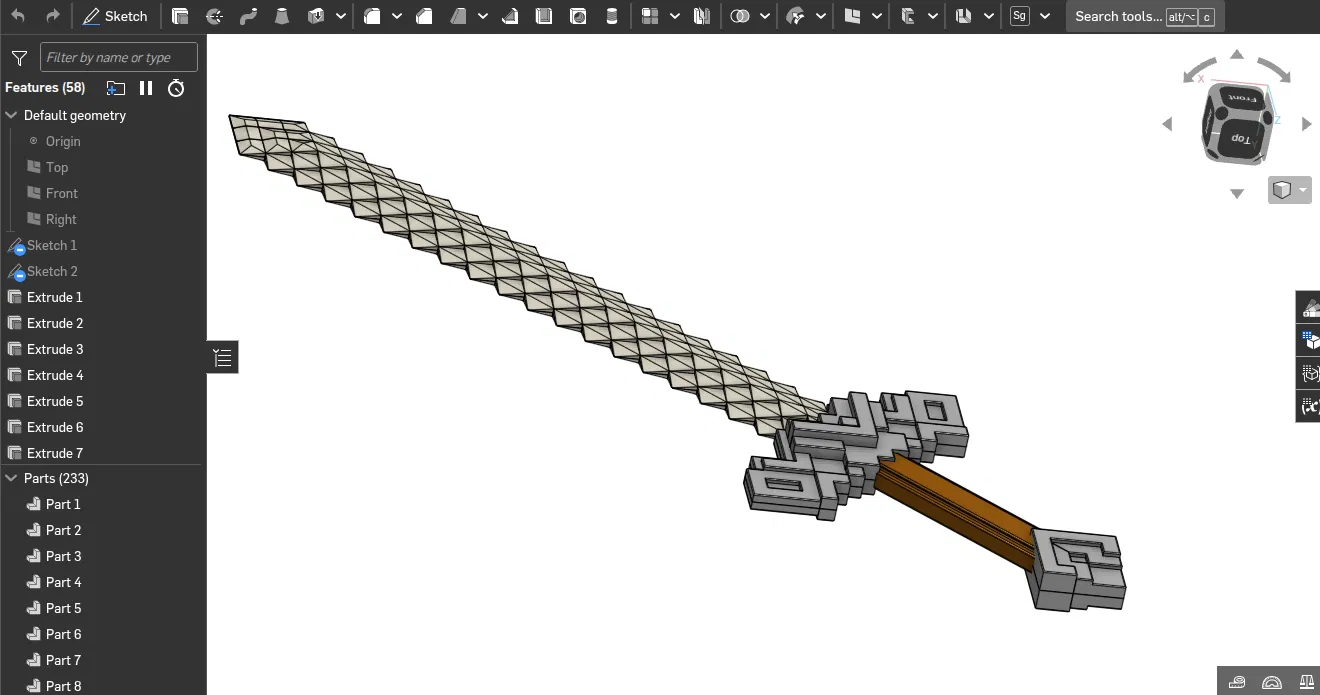Open dropdown next to Thicken tool

coord(341,16)
